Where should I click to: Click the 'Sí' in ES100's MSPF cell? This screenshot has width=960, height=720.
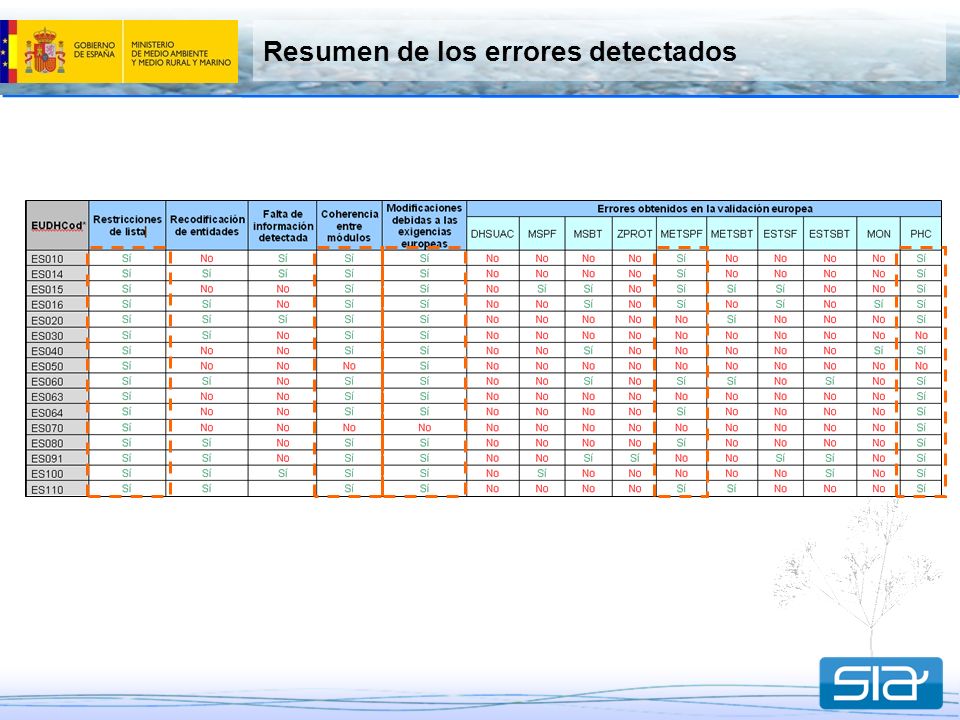[542, 473]
